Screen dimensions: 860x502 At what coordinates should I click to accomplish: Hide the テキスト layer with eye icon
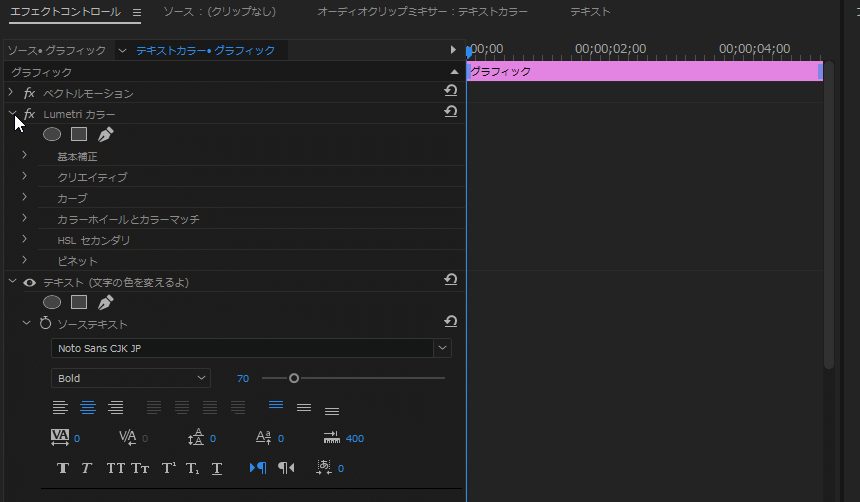(x=30, y=283)
